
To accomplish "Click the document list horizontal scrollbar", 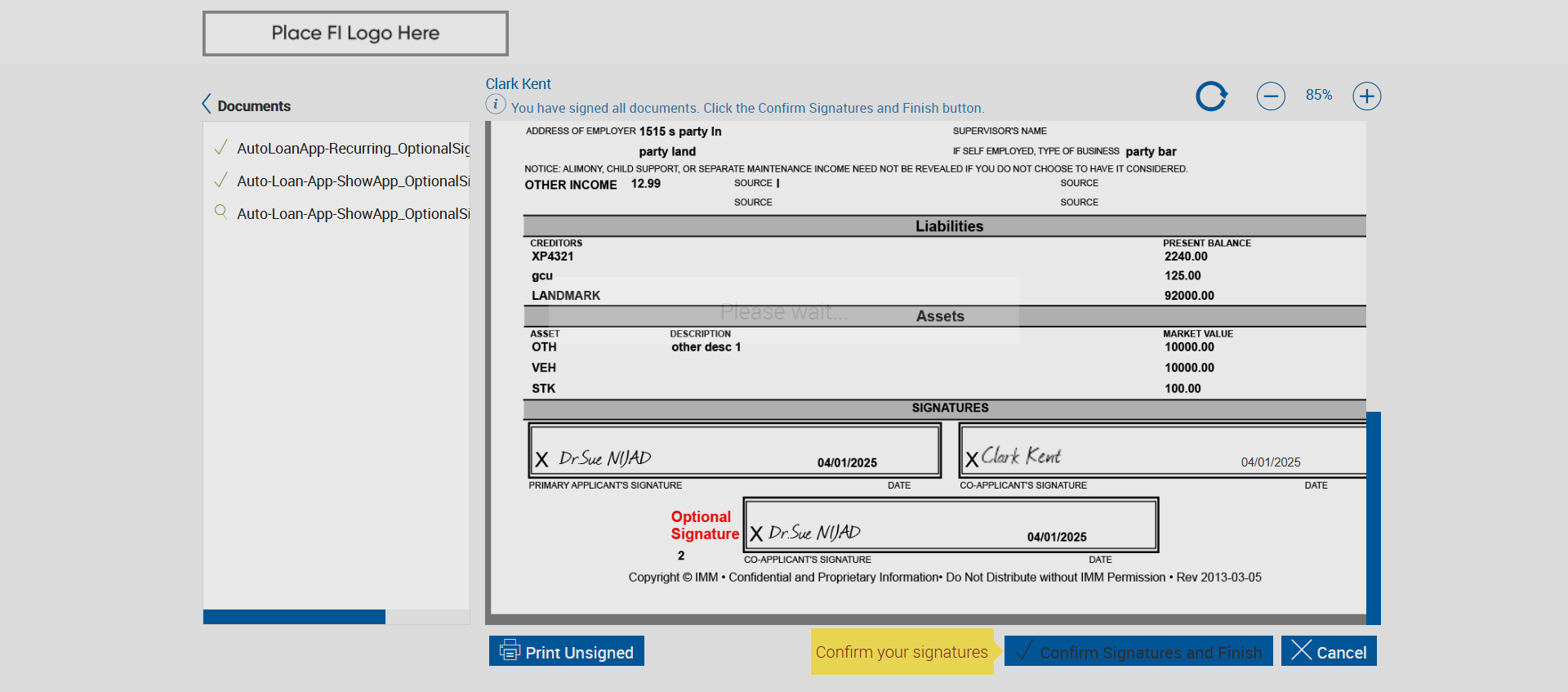I will (x=294, y=617).
